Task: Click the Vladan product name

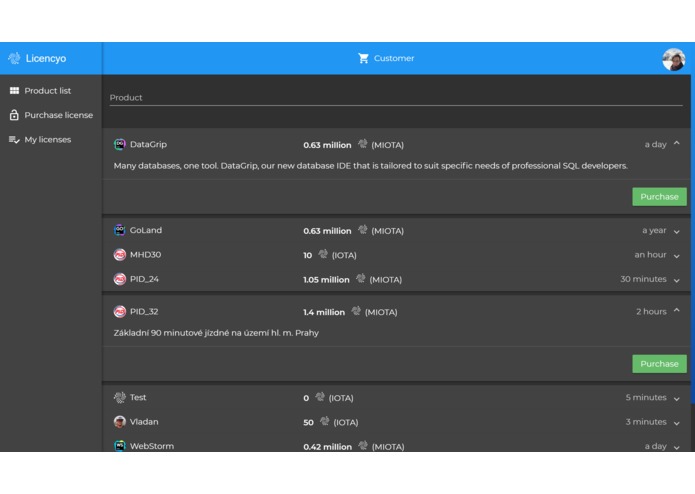Action: 144,422
